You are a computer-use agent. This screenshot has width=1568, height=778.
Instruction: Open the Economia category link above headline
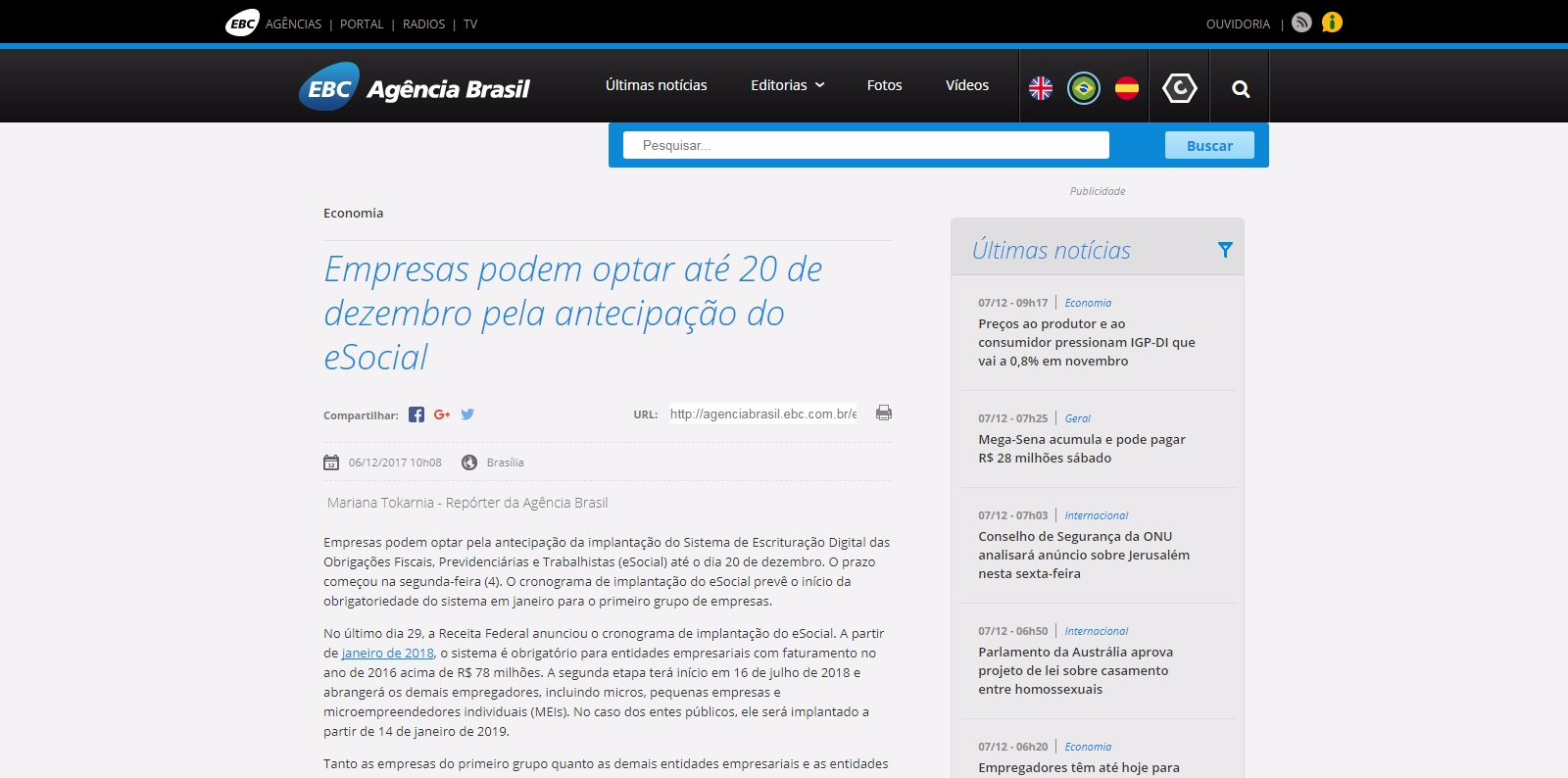(x=354, y=213)
